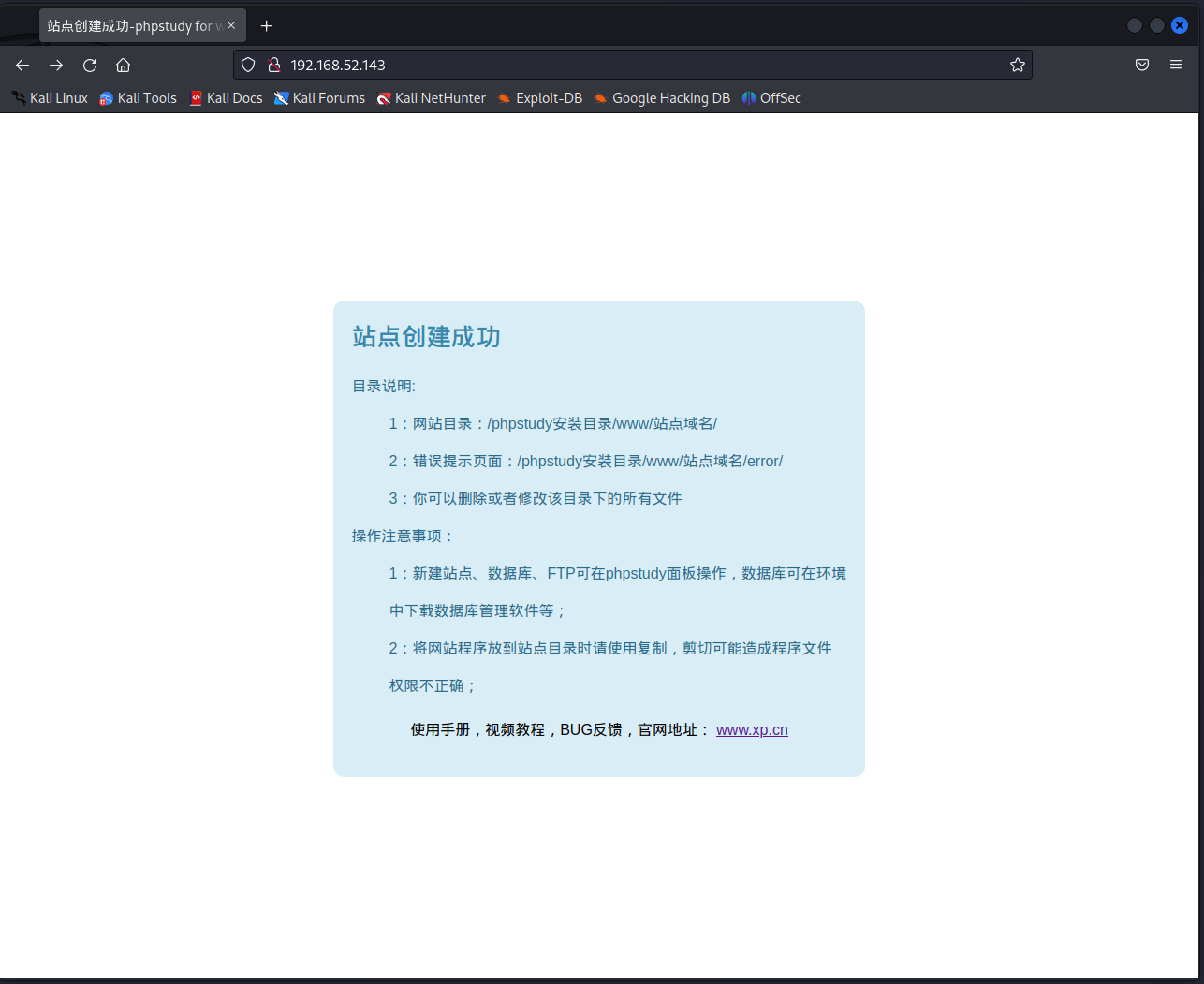Open a new browser tab
Screen dimensions: 1204x984
tap(266, 26)
